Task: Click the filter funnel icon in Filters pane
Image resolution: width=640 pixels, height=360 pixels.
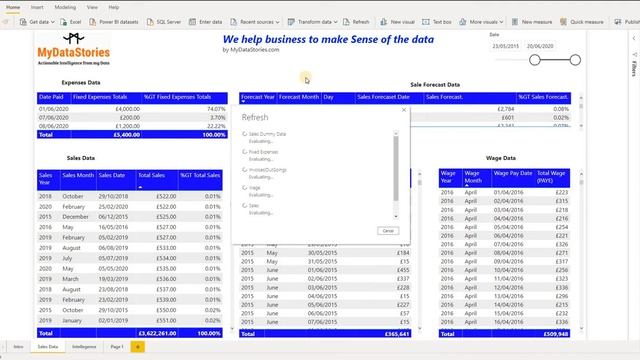Action: (634, 54)
